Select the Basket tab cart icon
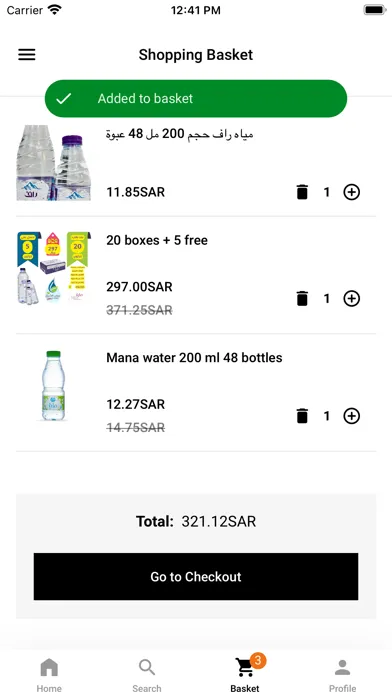Screen dimensions: 392x696 tap(244, 668)
